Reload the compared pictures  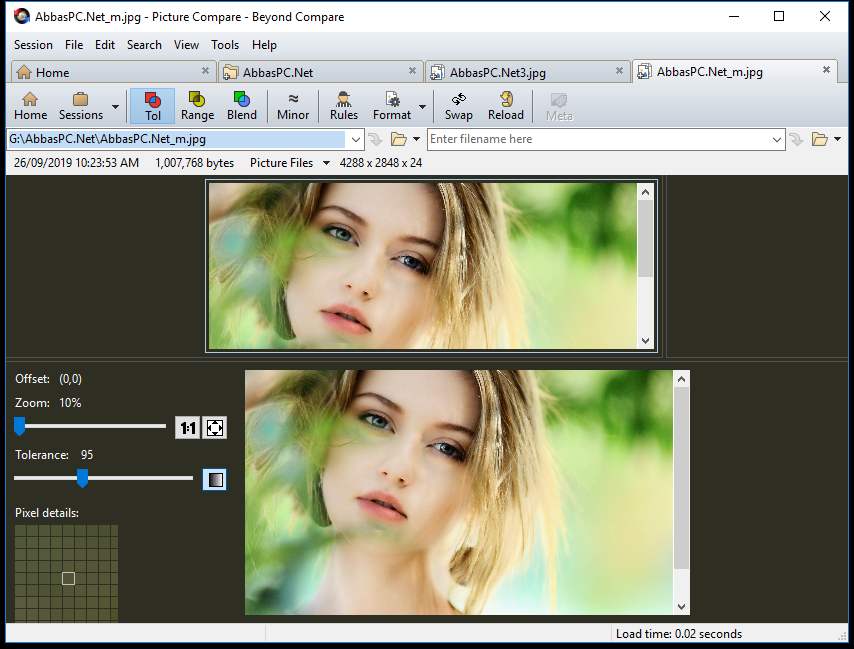point(505,106)
